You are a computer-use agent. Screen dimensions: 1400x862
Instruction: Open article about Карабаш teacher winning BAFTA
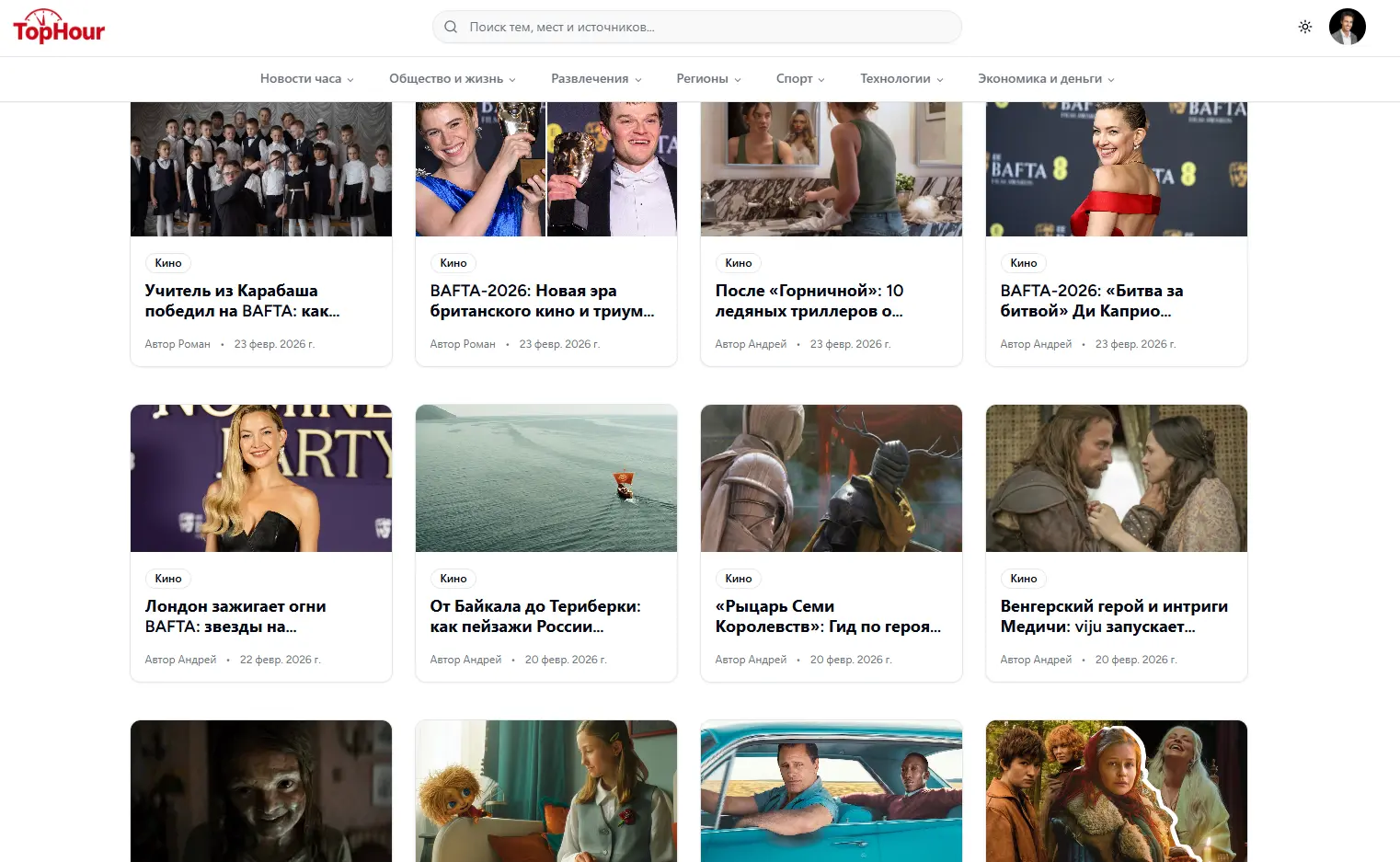tap(242, 301)
